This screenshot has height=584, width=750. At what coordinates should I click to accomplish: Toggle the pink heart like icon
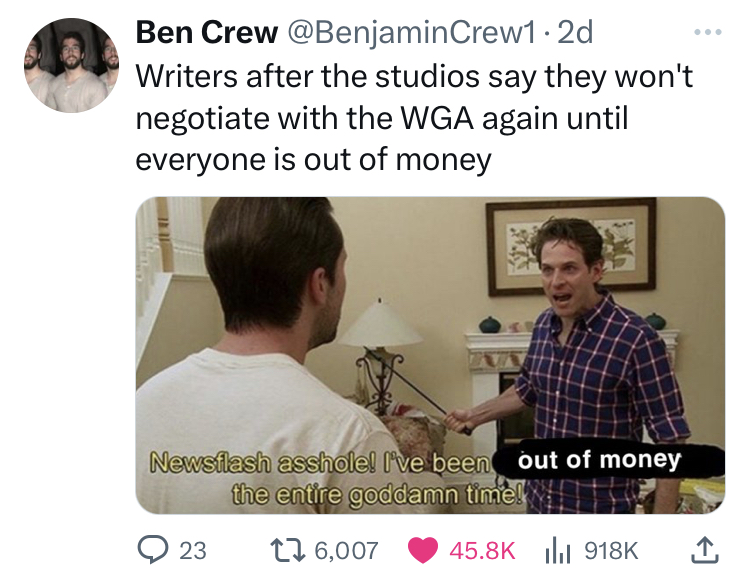click(423, 550)
